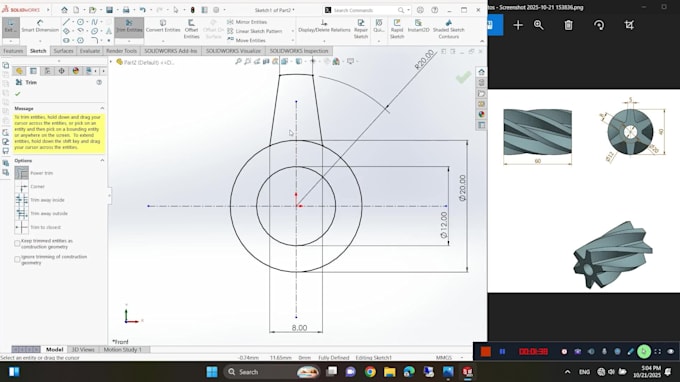Viewport: 680px width, 382px height.
Task: Show hidden system tray icons
Action: click(x=567, y=372)
